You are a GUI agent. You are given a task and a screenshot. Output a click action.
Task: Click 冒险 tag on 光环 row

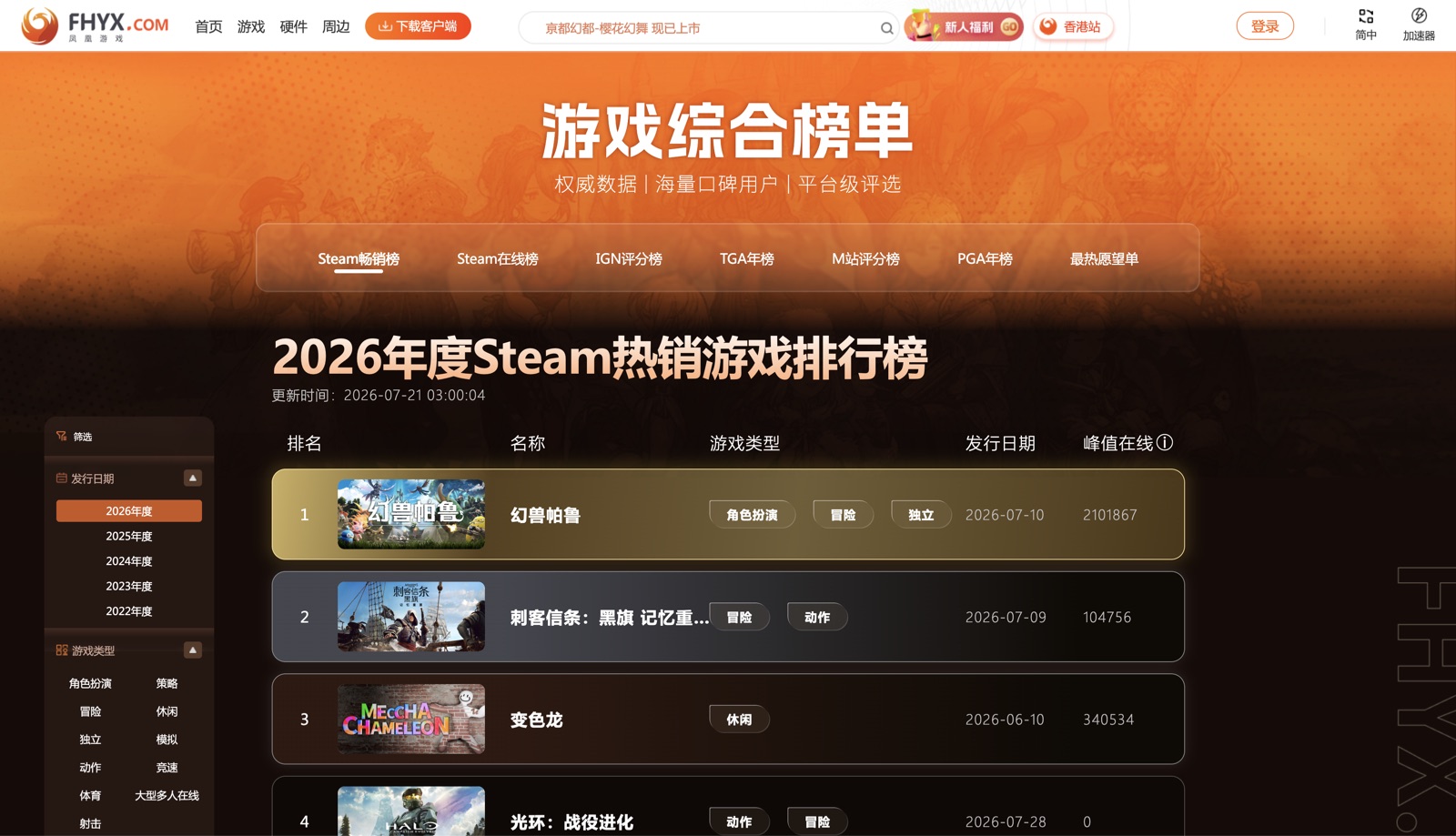point(817,821)
